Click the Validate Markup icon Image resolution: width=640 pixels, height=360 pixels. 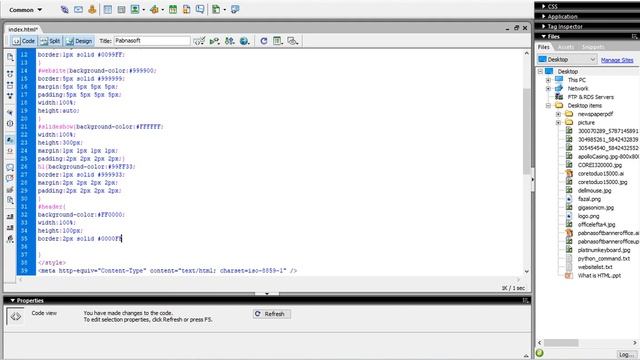(x=214, y=41)
